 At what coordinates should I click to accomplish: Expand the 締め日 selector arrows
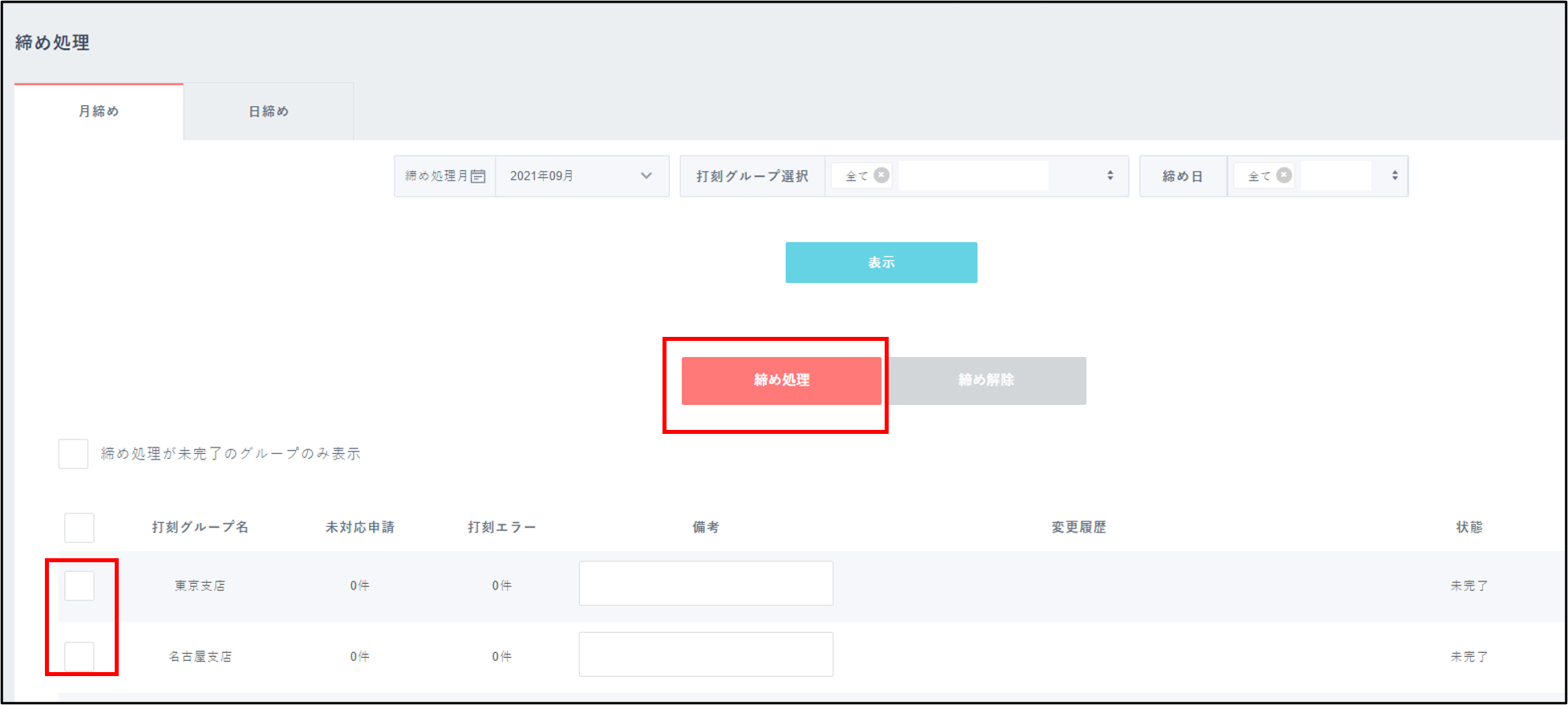(x=1395, y=176)
